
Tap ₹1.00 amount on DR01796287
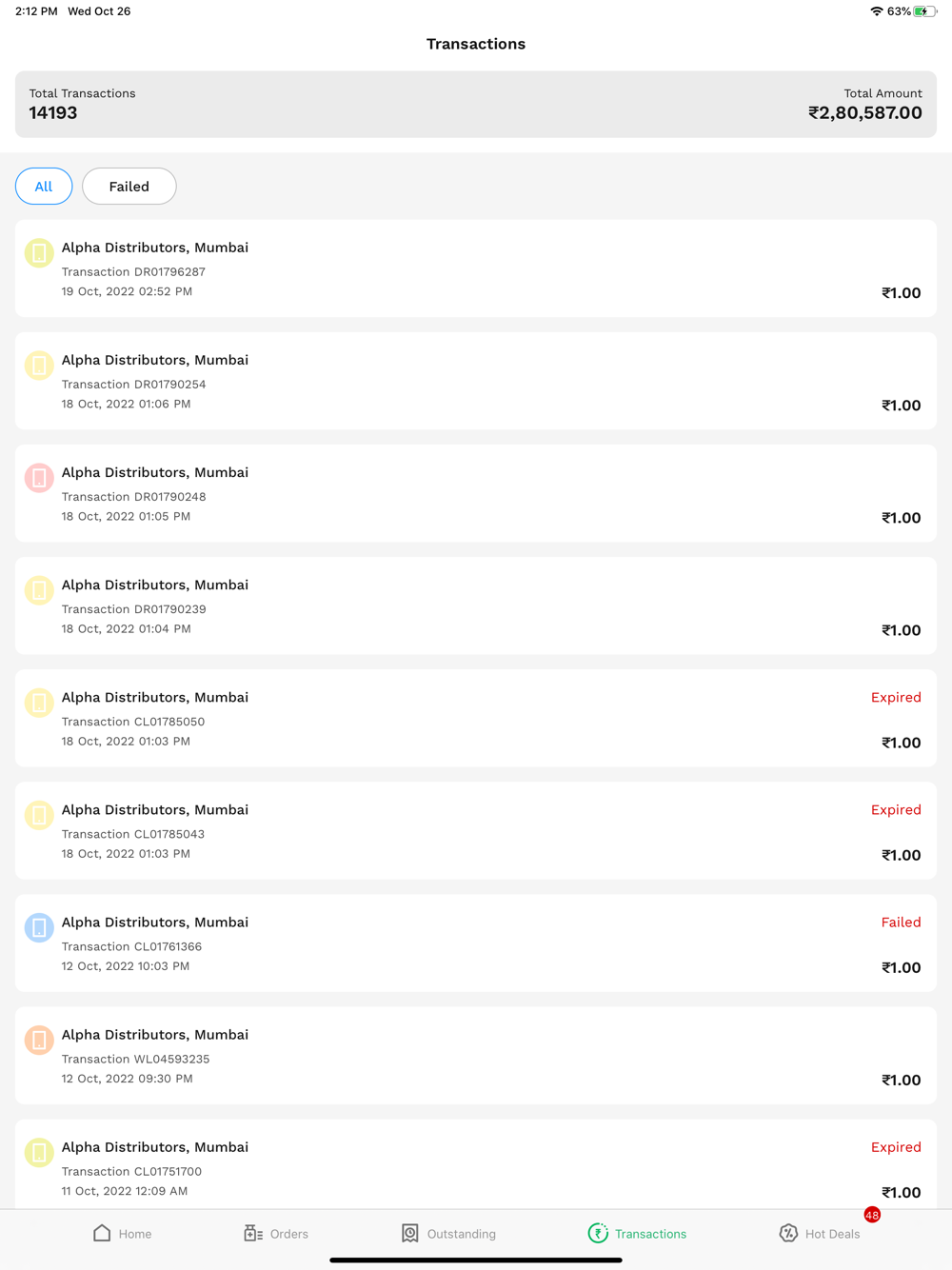(901, 292)
